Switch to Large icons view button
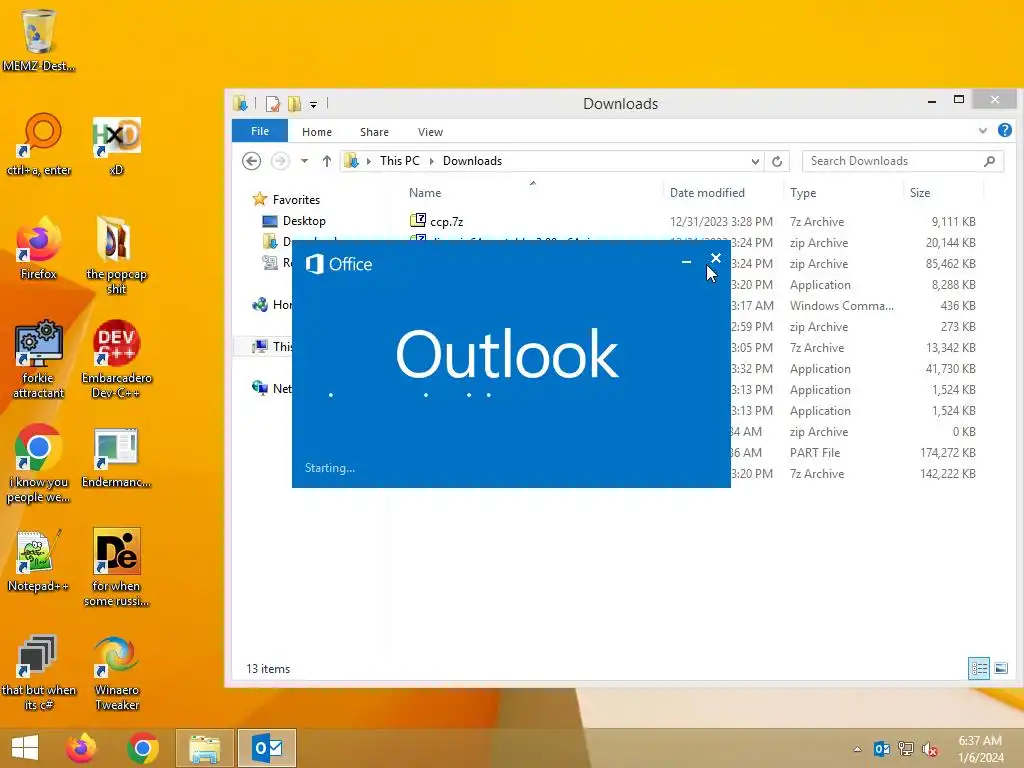 pos(1001,668)
